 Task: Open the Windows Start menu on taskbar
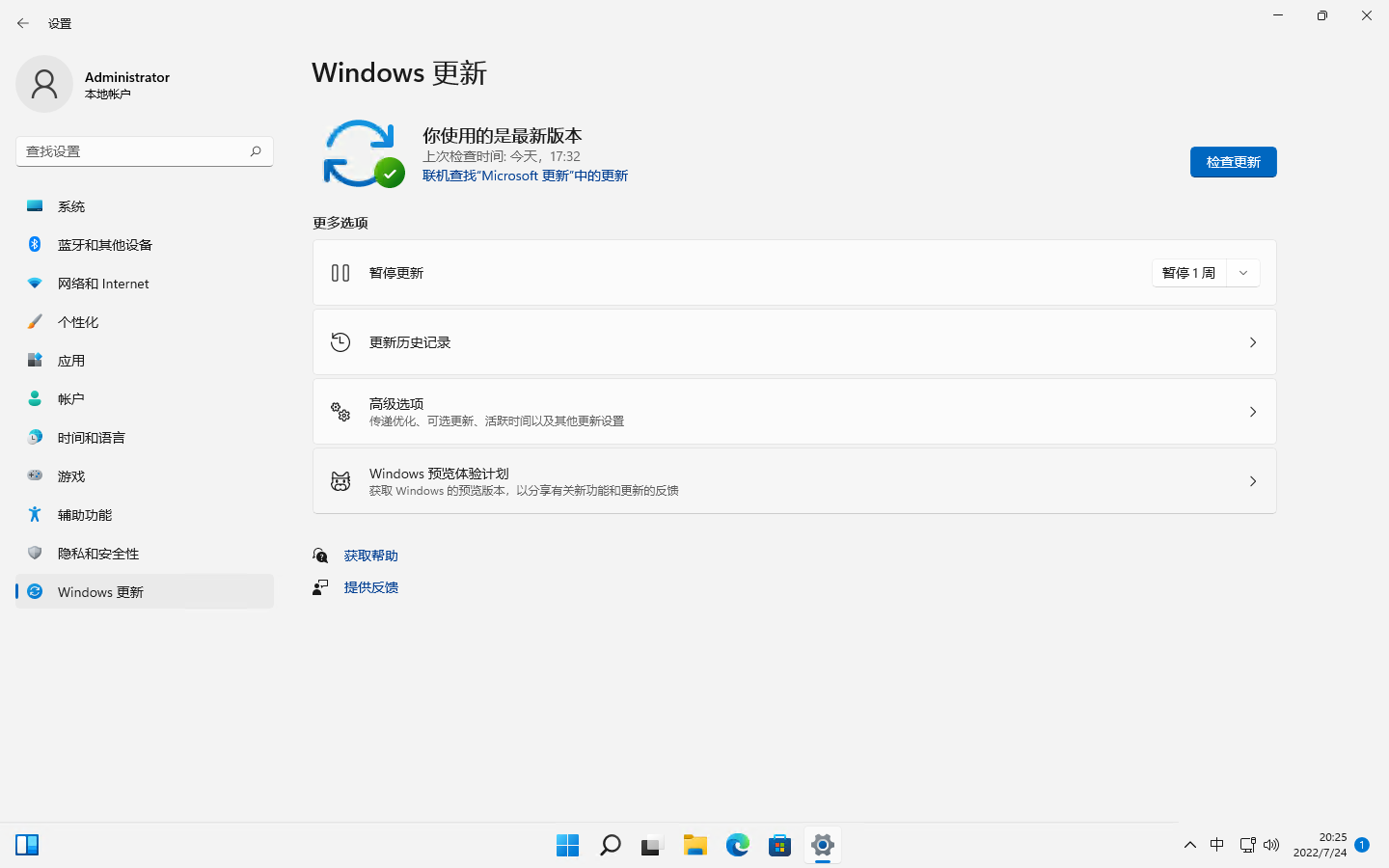coord(568,846)
